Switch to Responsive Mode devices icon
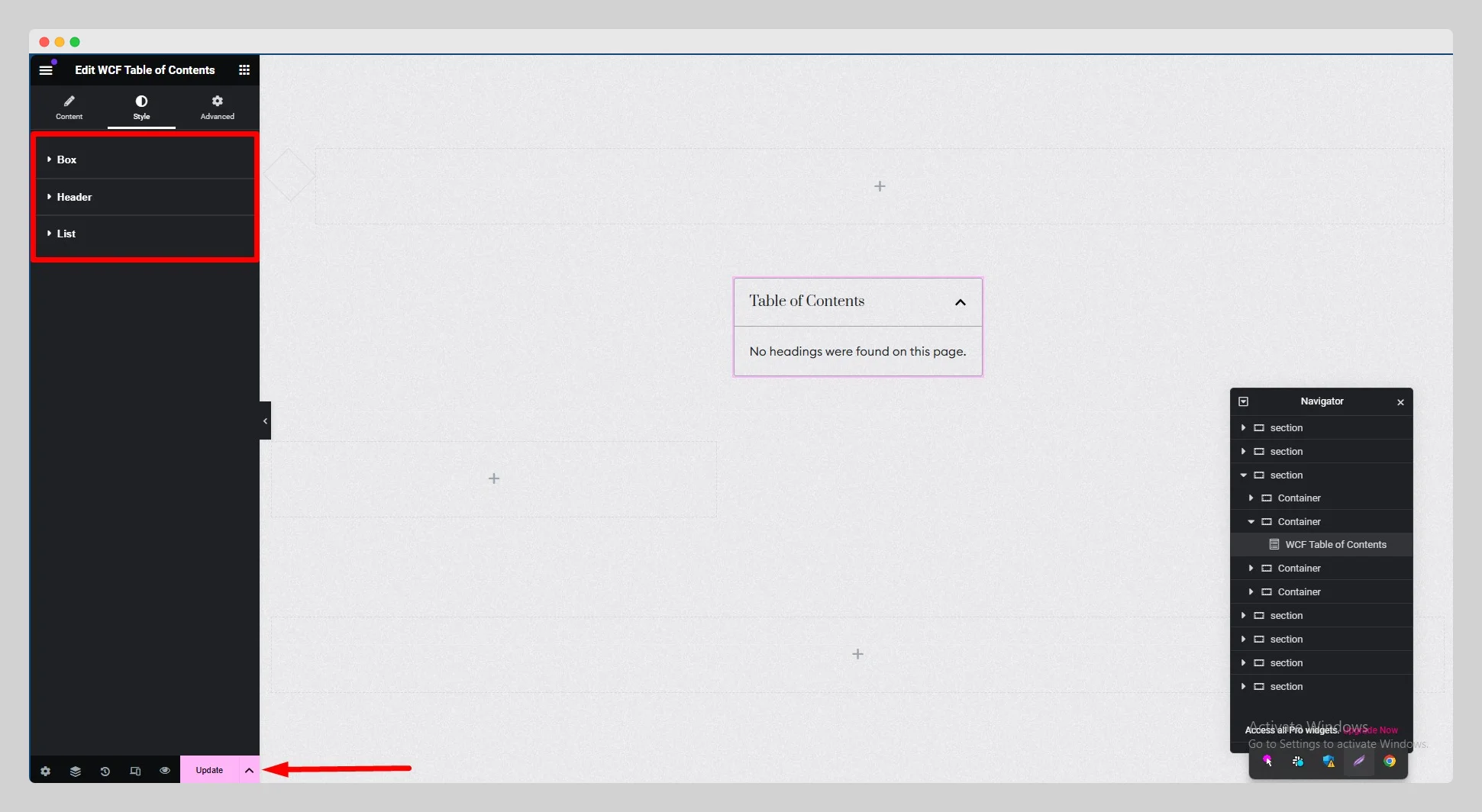The width and height of the screenshot is (1482, 812). 135,771
